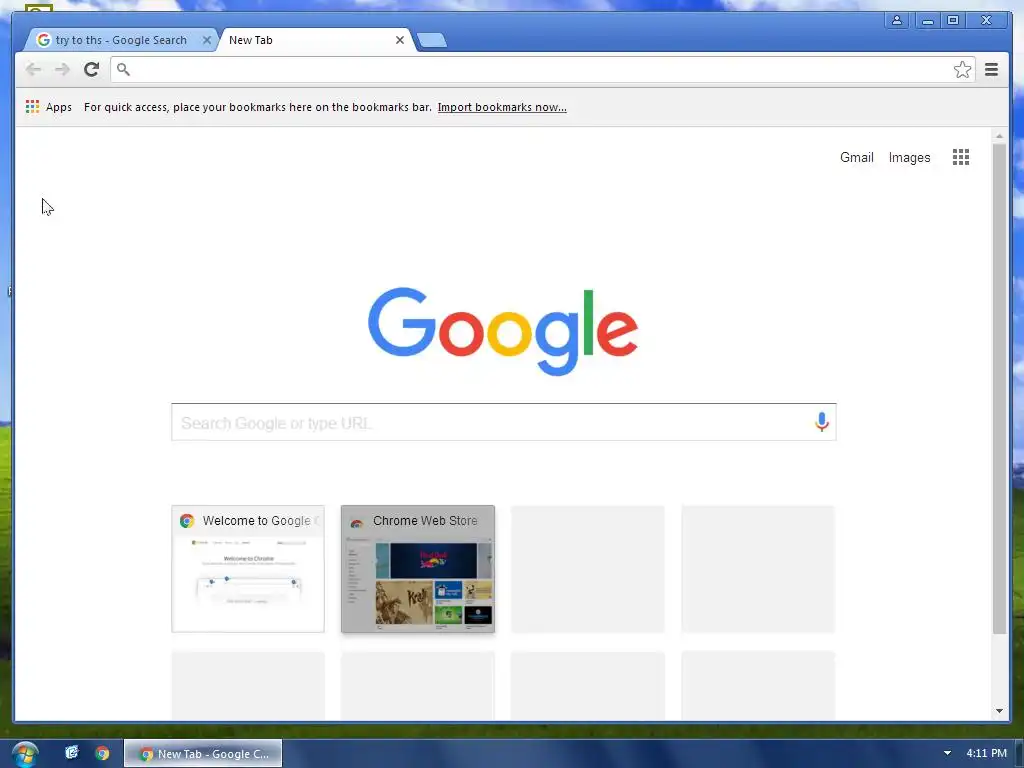1024x768 pixels.
Task: Switch to the 'try to ths - Google Search' tab
Action: tap(121, 40)
